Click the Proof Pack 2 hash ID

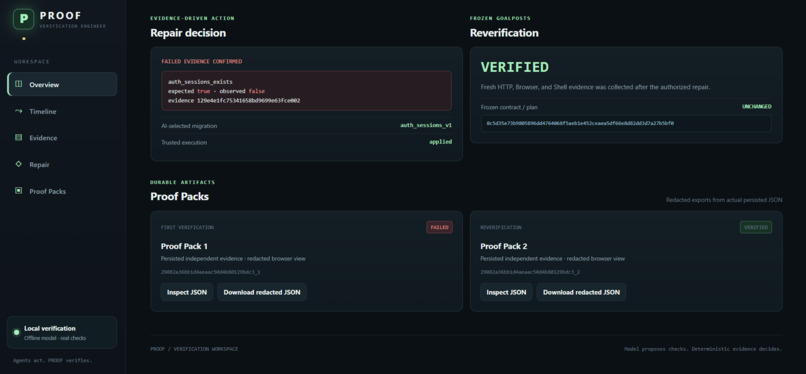530,272
